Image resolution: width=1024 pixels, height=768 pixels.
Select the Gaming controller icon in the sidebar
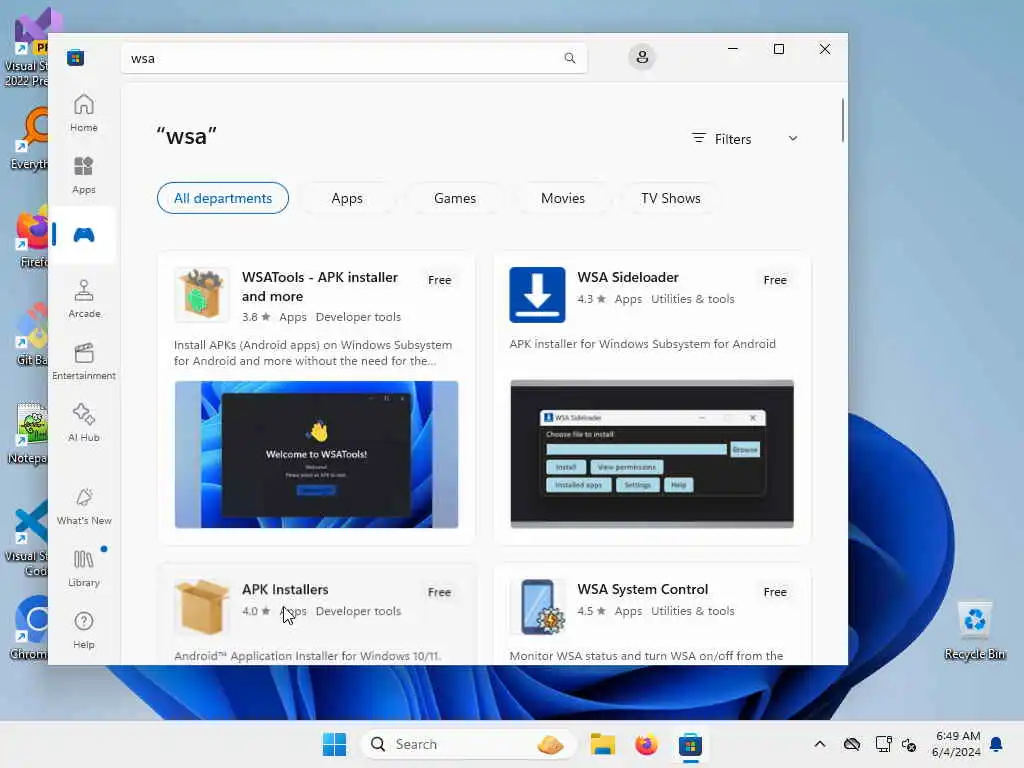[84, 234]
